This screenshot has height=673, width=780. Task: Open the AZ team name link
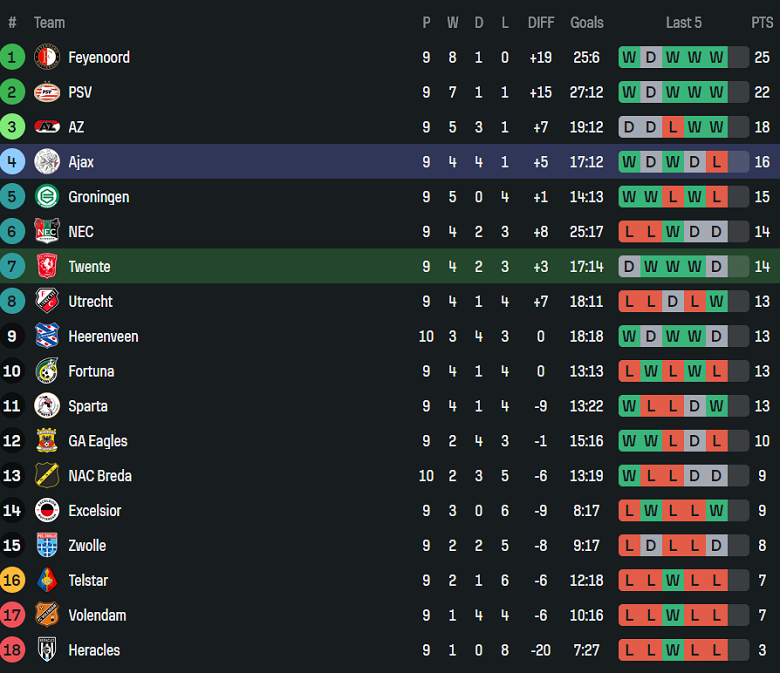point(76,127)
